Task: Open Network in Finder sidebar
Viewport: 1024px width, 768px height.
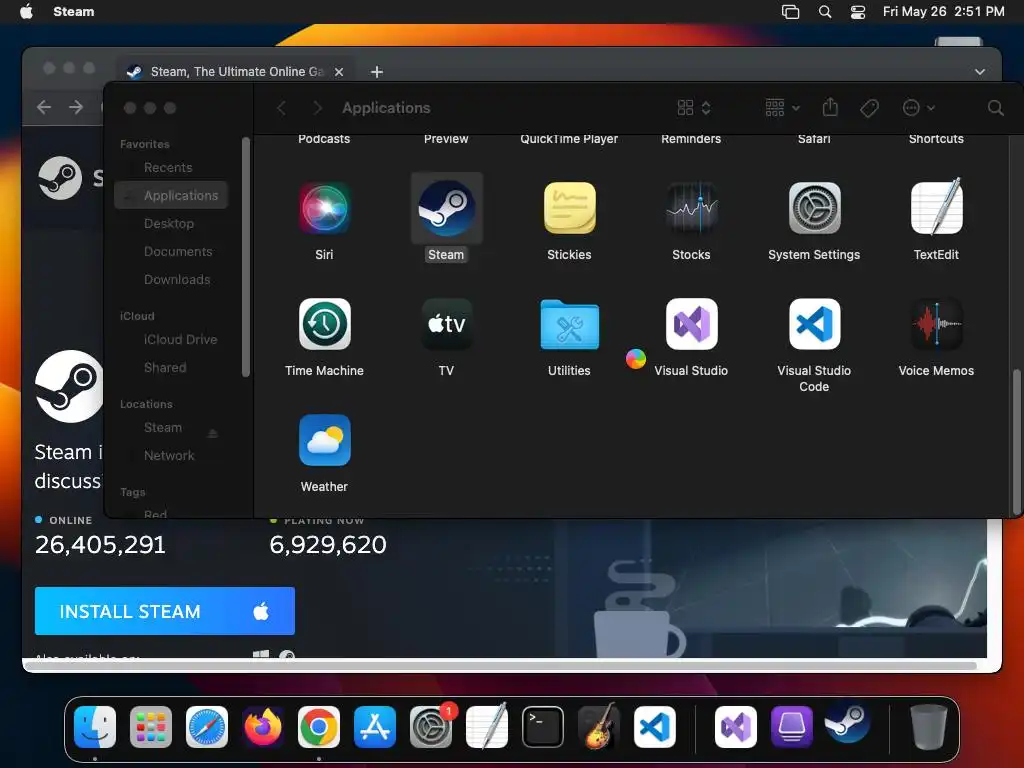Action: (x=171, y=456)
